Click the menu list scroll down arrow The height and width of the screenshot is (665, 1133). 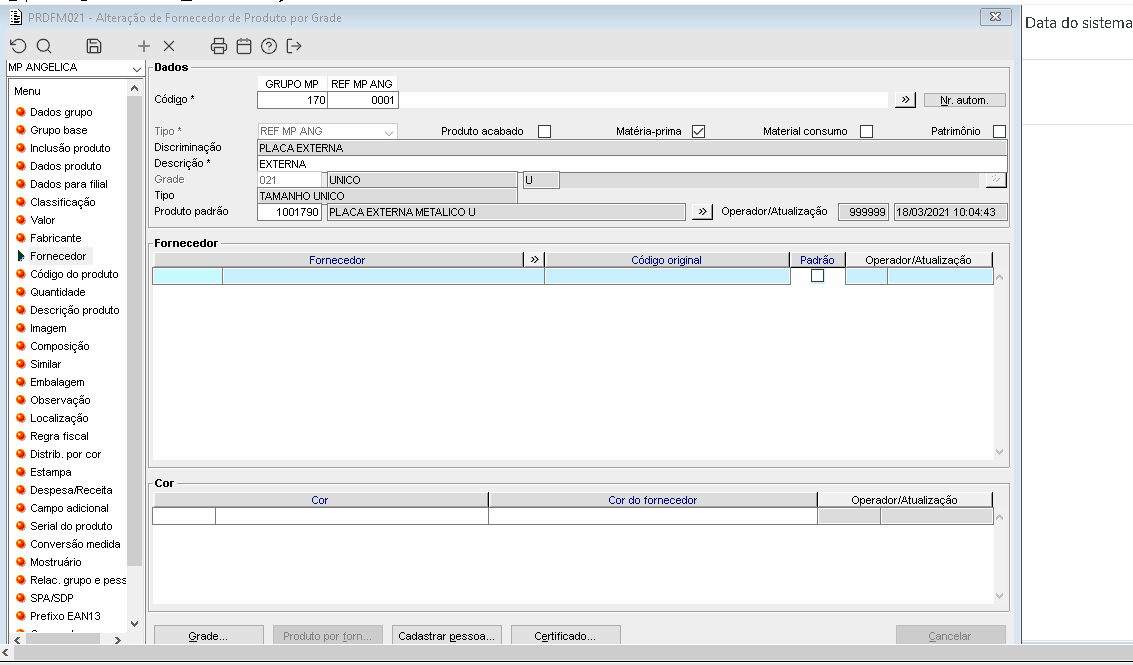(134, 623)
